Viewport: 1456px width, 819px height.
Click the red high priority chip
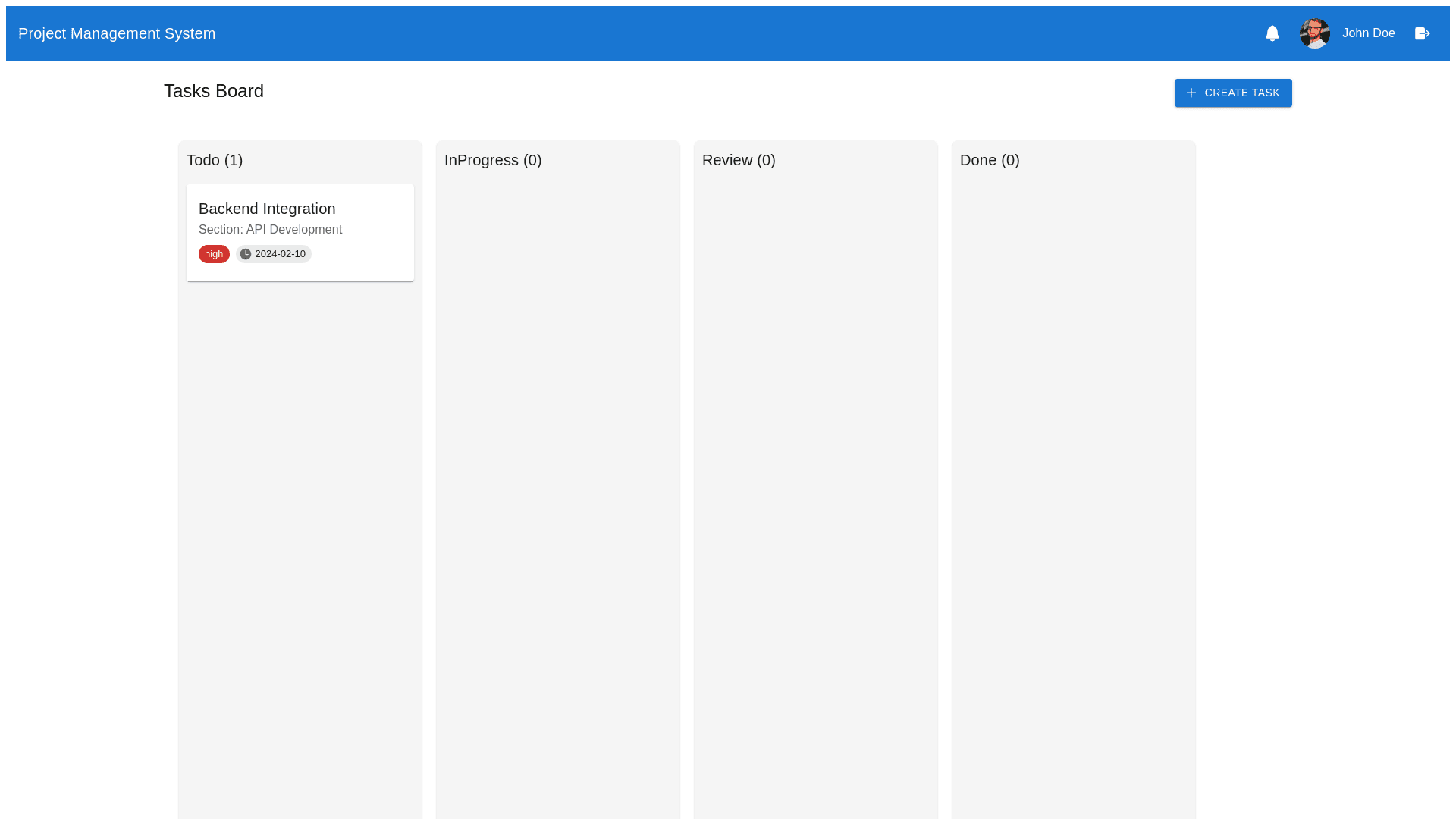click(214, 254)
